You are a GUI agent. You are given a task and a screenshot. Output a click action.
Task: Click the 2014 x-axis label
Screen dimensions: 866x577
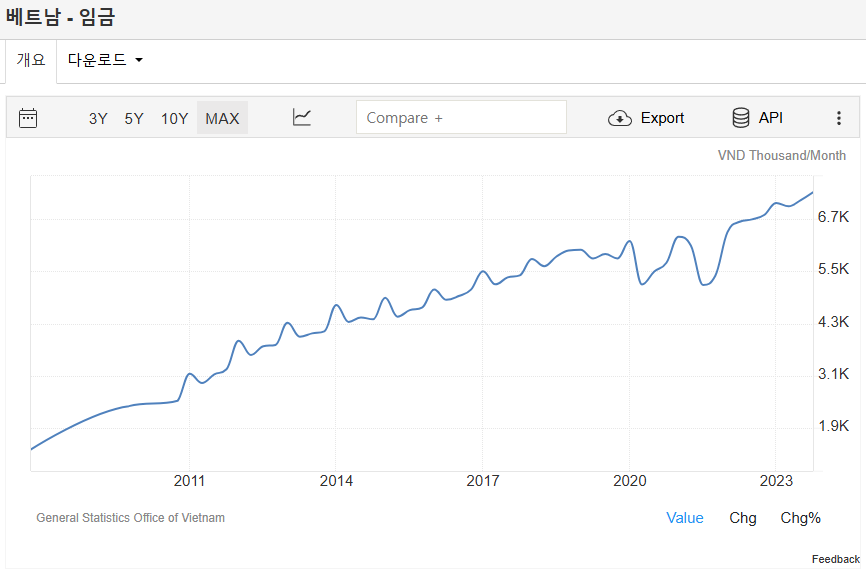(x=336, y=481)
